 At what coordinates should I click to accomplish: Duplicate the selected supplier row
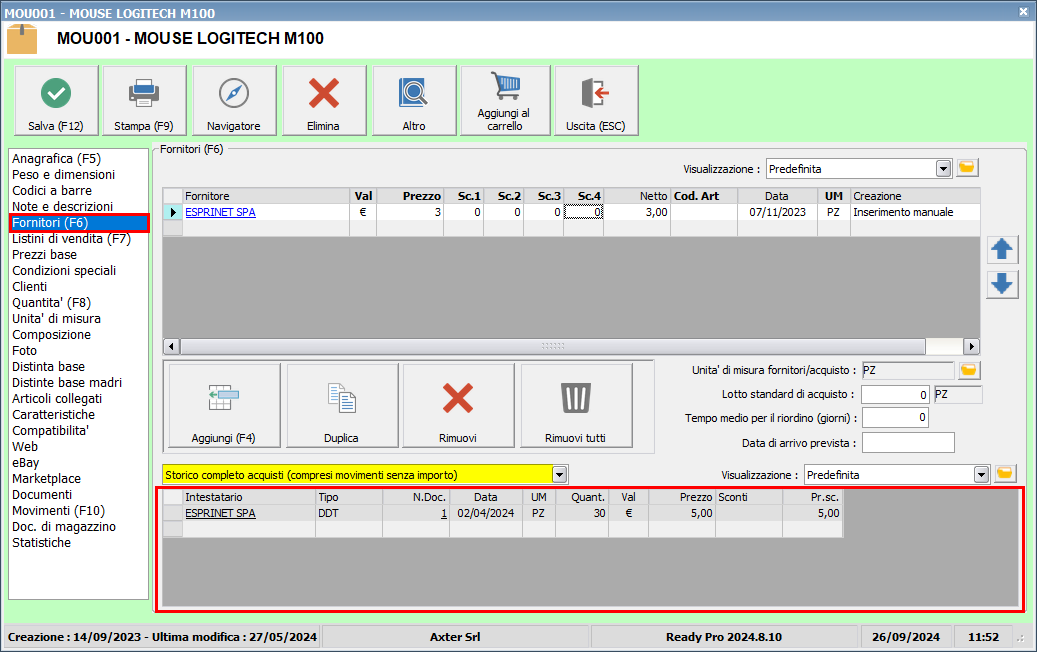click(341, 405)
